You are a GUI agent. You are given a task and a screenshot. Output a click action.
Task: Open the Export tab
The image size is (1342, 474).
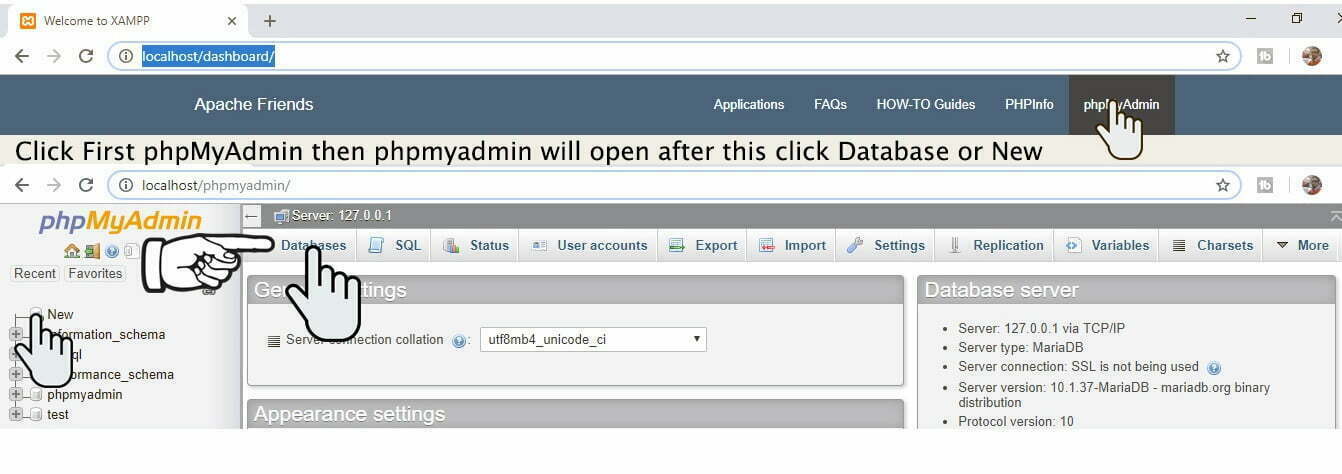(703, 245)
